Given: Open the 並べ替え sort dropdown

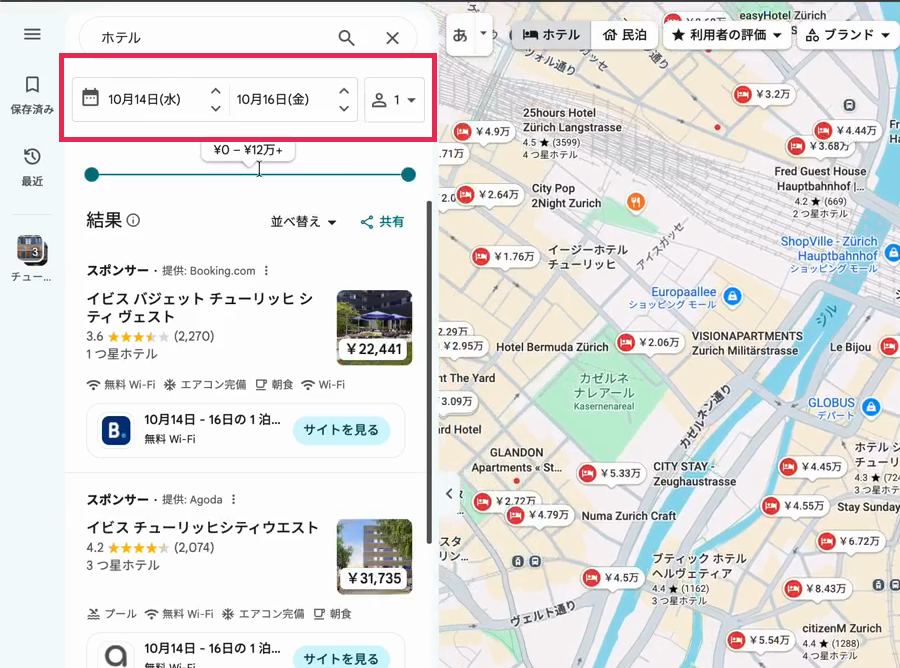Looking at the screenshot, I should coord(303,222).
